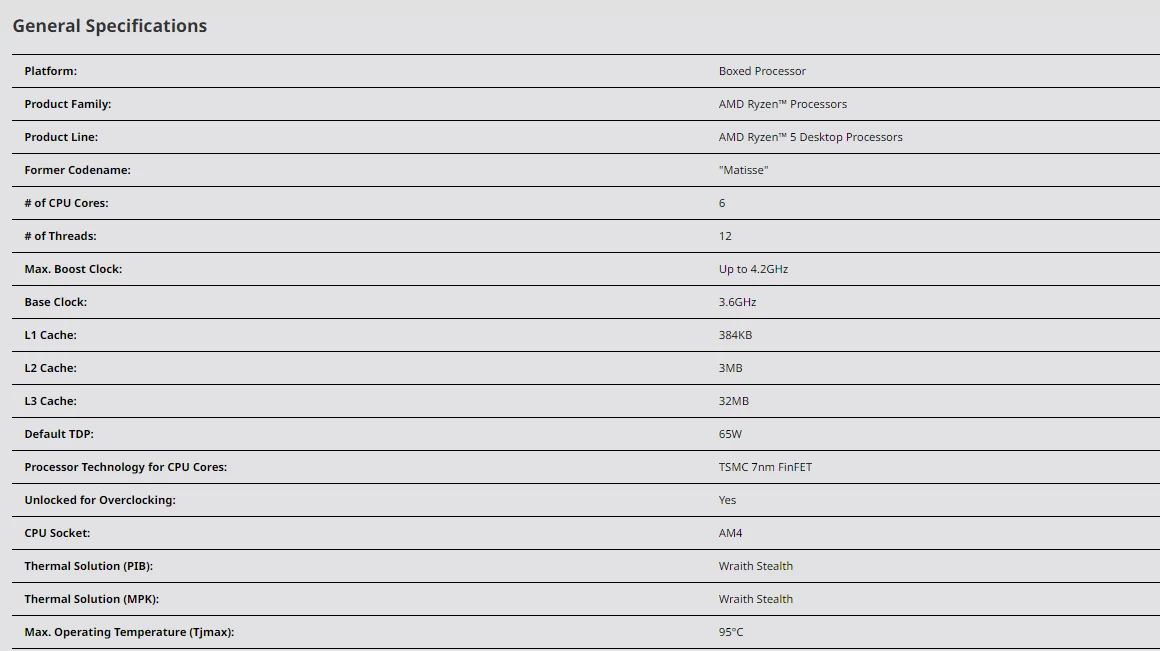Viewport: 1160px width, 651px height.
Task: Select the Boxed Processor value
Action: click(x=762, y=71)
